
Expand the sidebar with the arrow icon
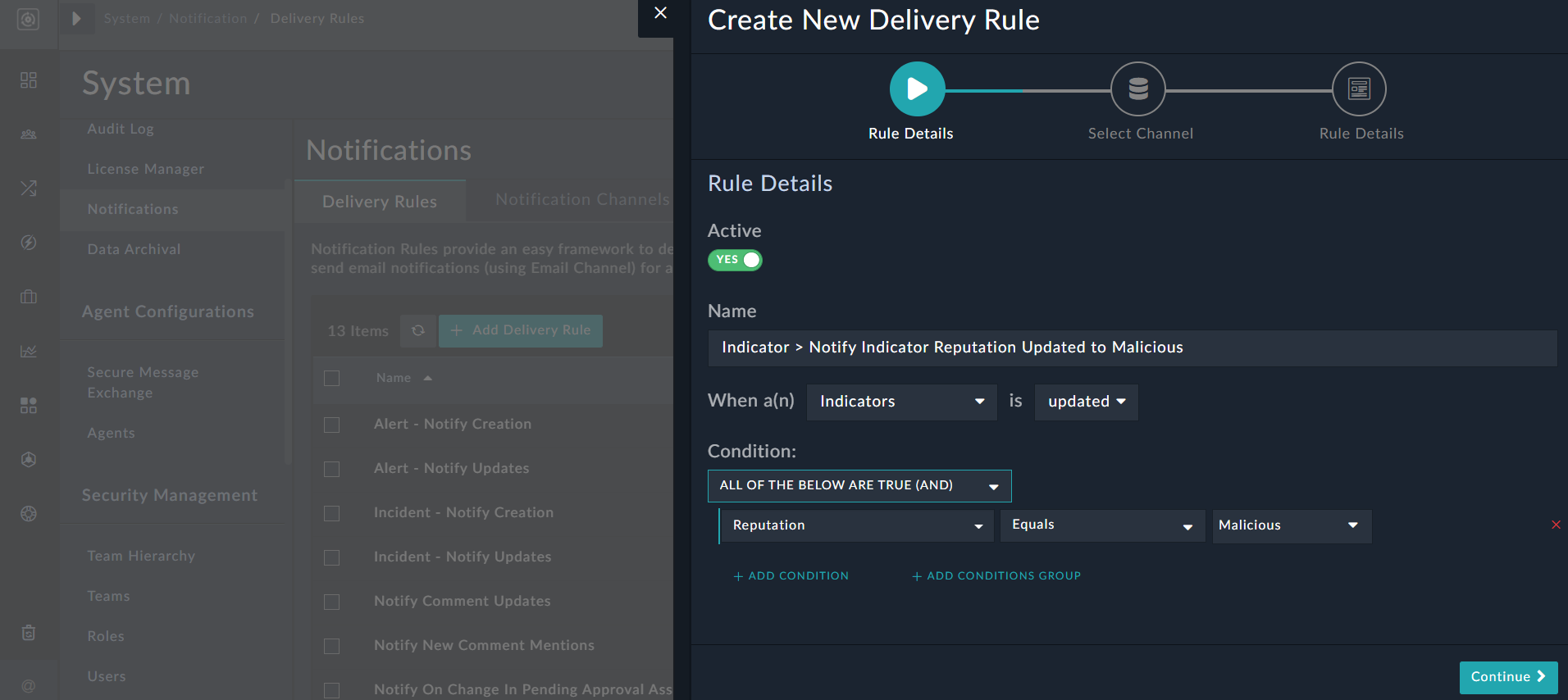pos(76,18)
